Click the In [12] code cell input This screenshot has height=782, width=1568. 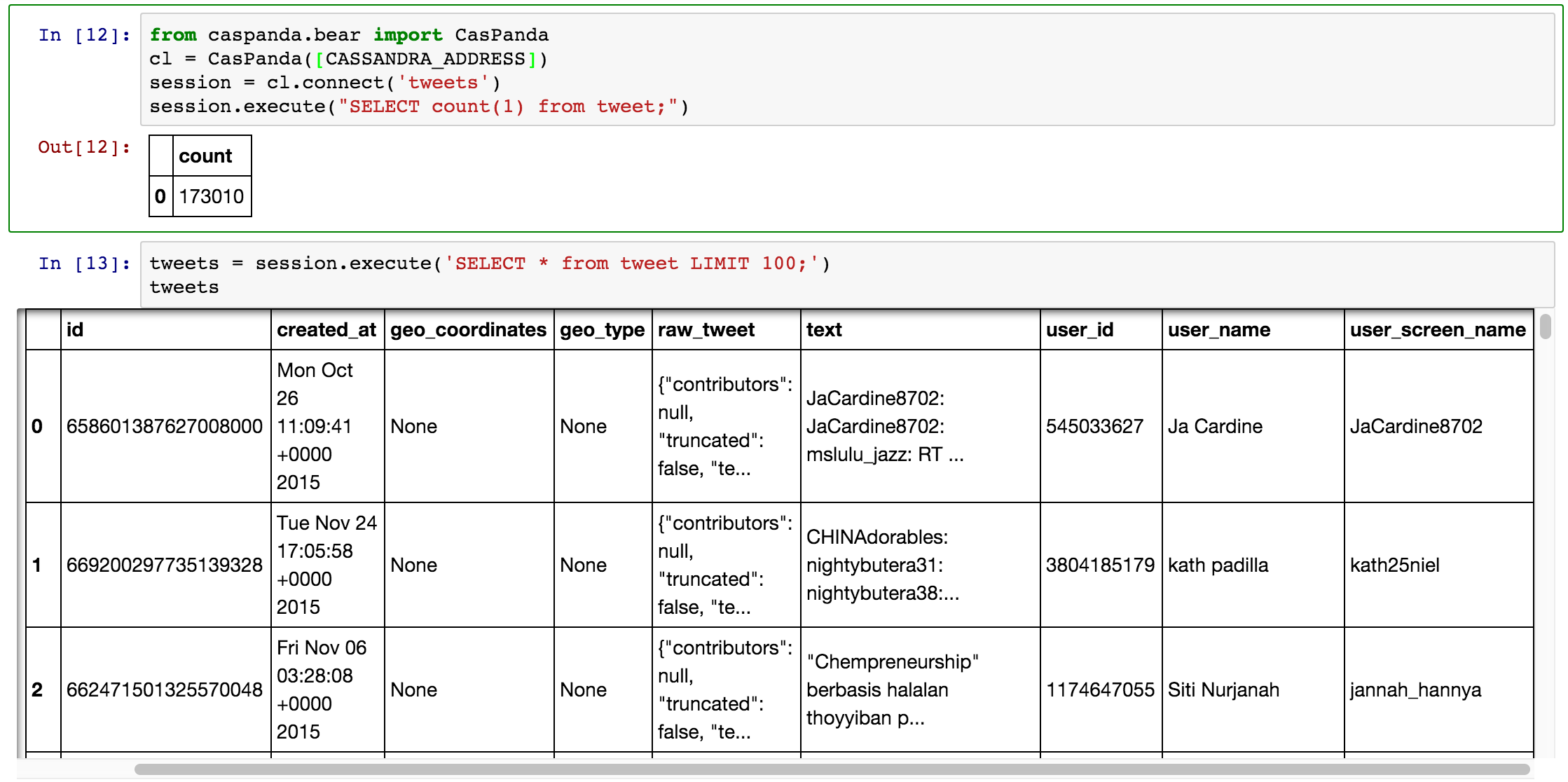pos(847,70)
